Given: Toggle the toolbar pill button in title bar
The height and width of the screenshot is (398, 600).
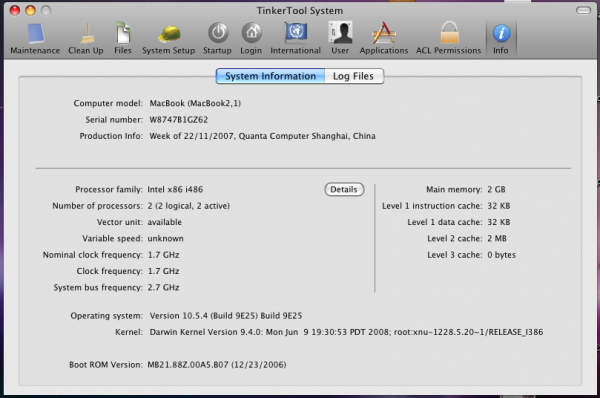Looking at the screenshot, I should click(x=584, y=10).
